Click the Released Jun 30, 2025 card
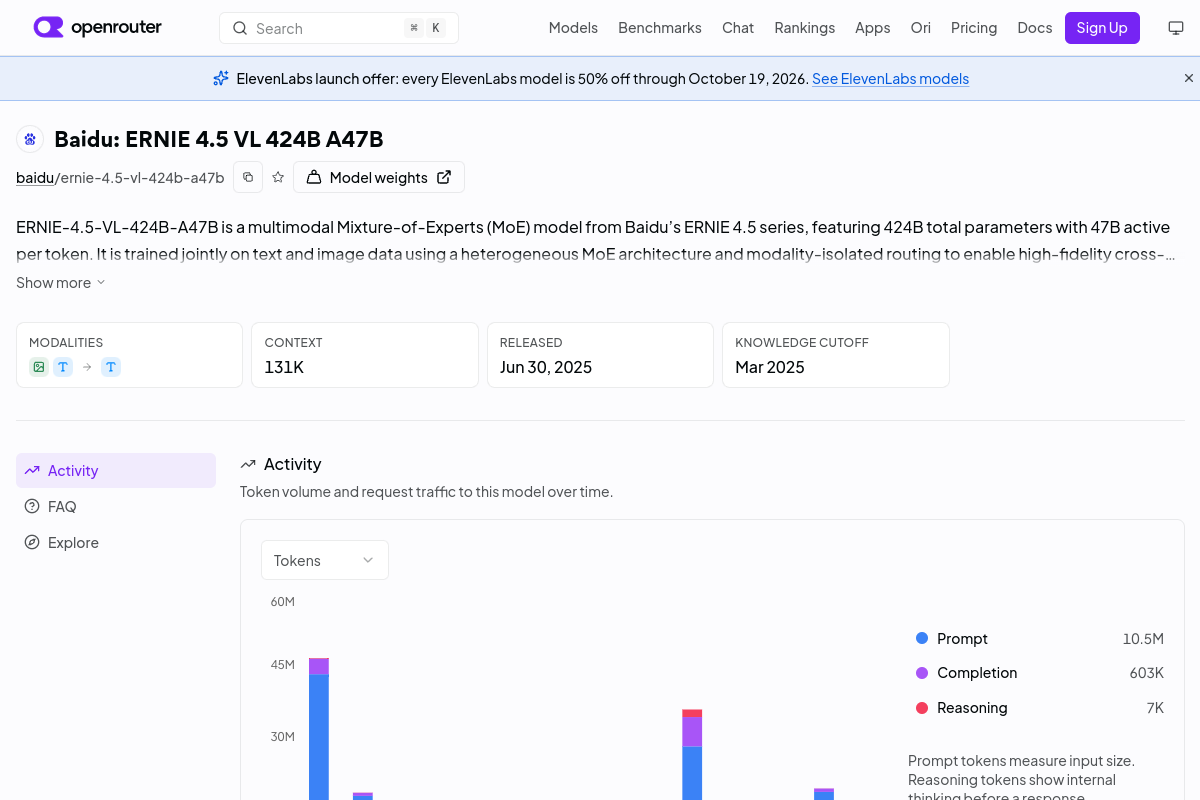The image size is (1200, 800). tap(600, 355)
